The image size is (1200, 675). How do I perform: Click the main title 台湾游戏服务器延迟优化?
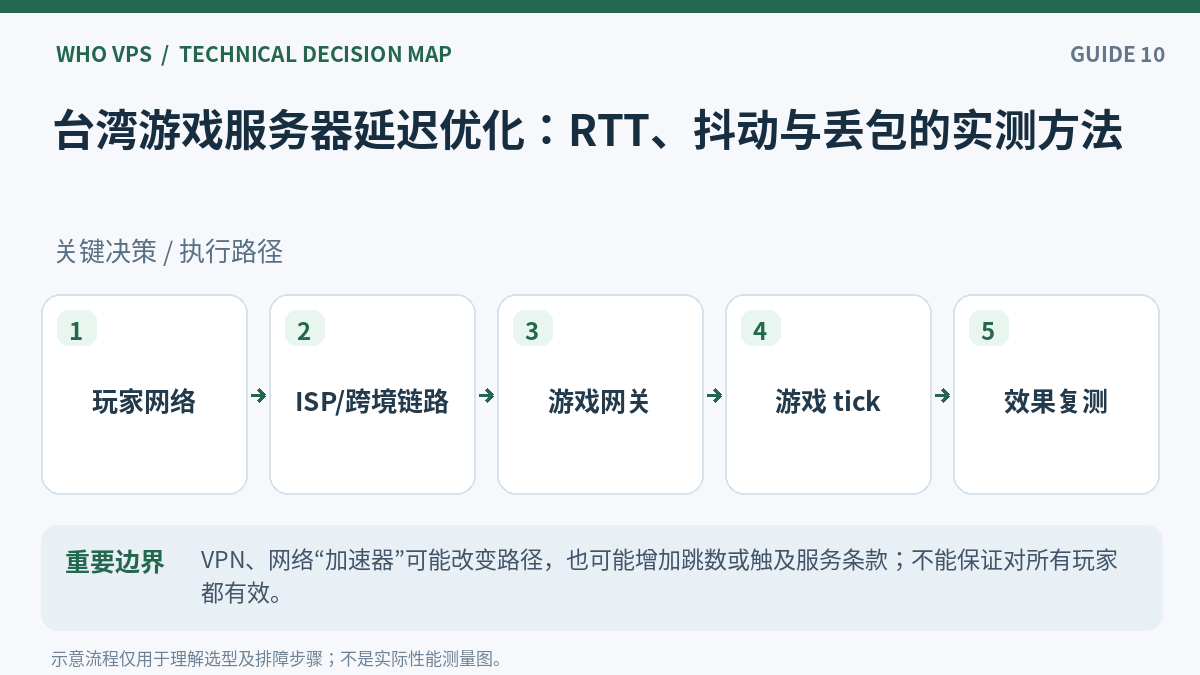coord(588,132)
